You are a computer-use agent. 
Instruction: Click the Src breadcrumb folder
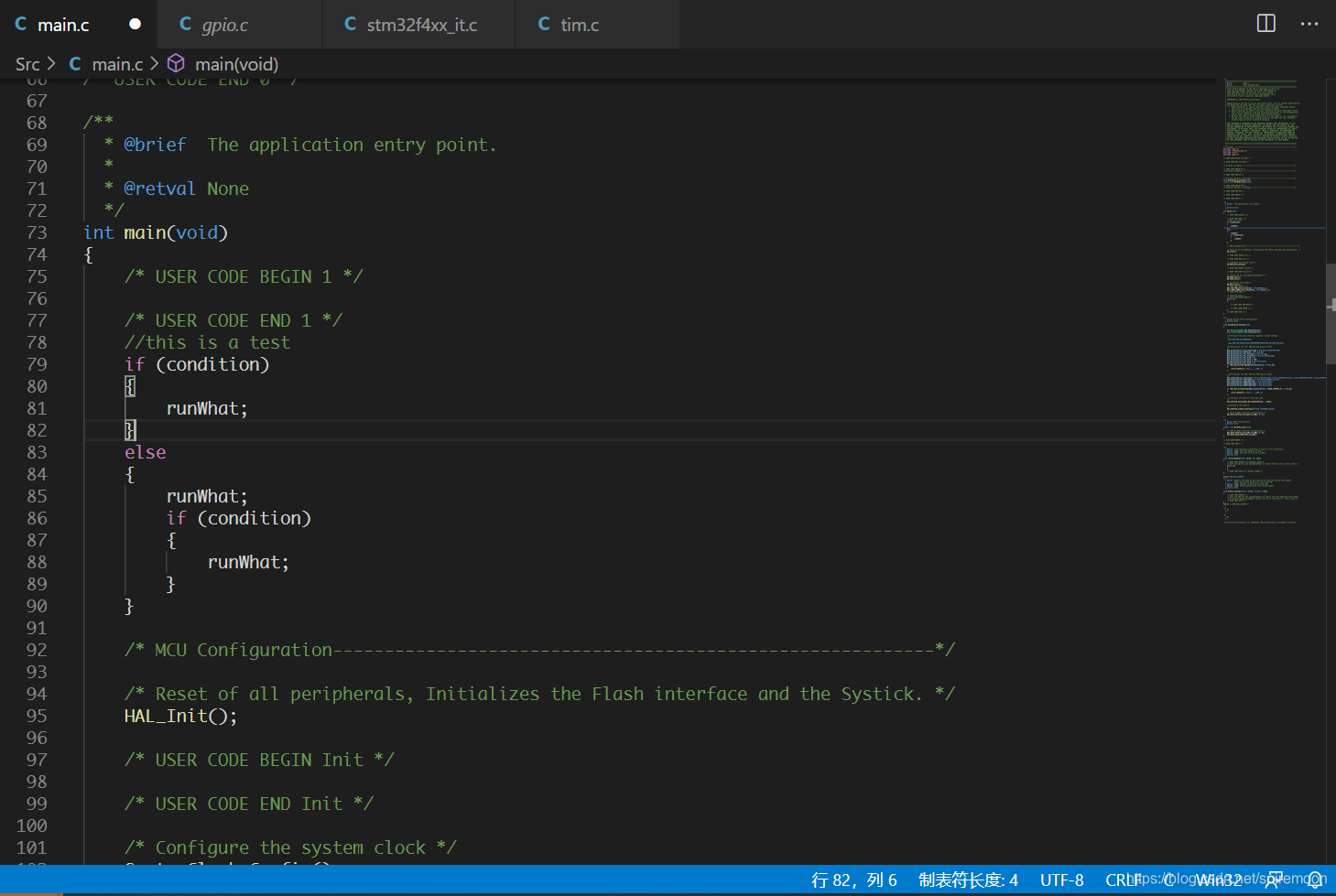pyautogui.click(x=27, y=64)
